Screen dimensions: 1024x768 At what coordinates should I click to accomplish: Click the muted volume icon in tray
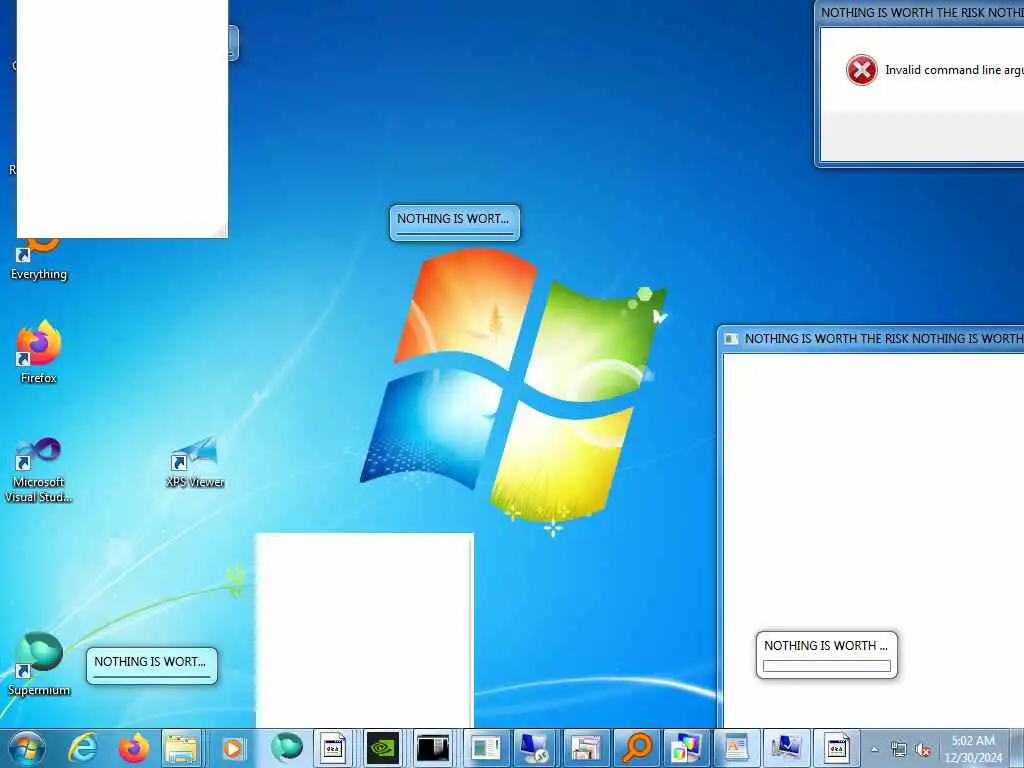[923, 750]
